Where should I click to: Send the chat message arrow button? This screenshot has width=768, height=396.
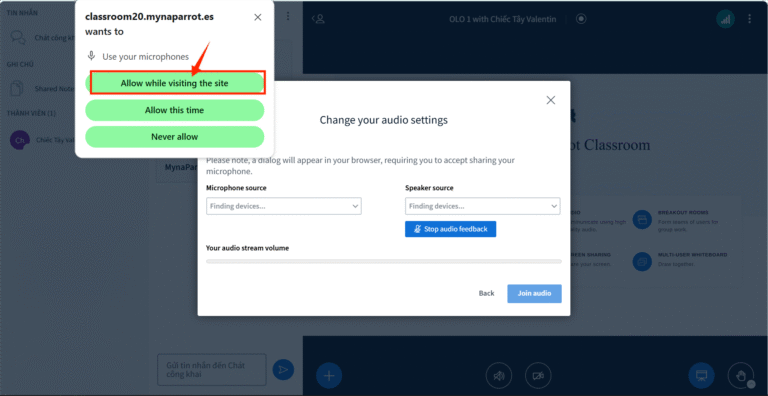click(283, 370)
